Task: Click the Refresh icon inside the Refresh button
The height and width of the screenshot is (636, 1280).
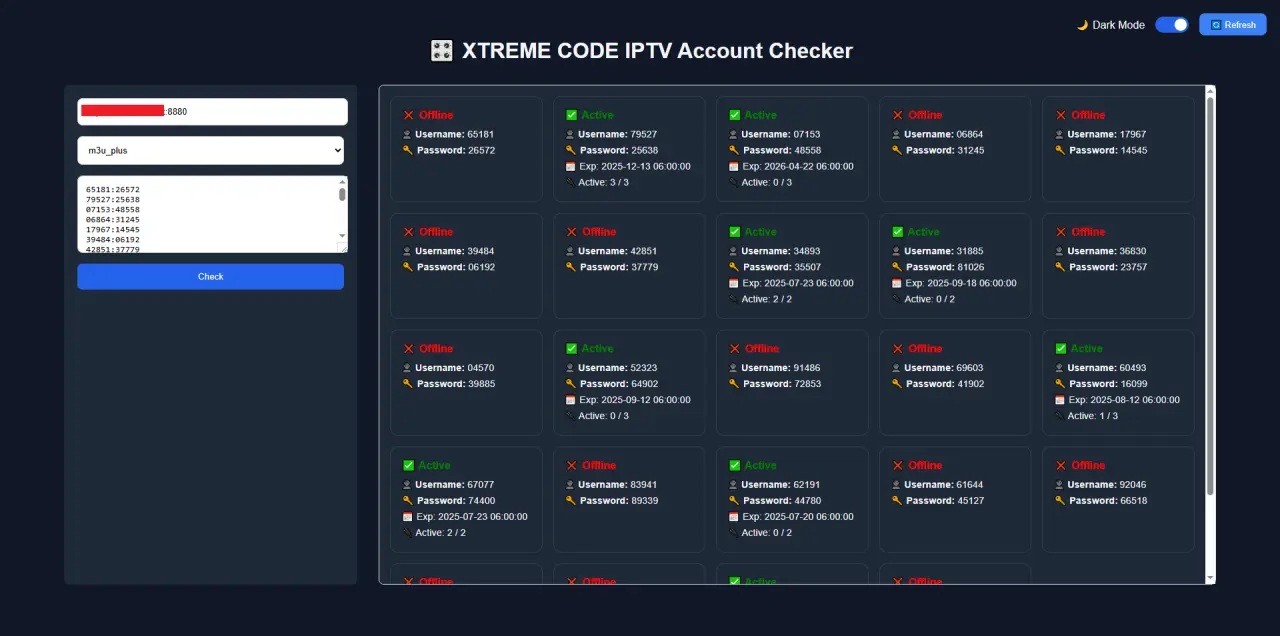Action: click(x=1215, y=25)
